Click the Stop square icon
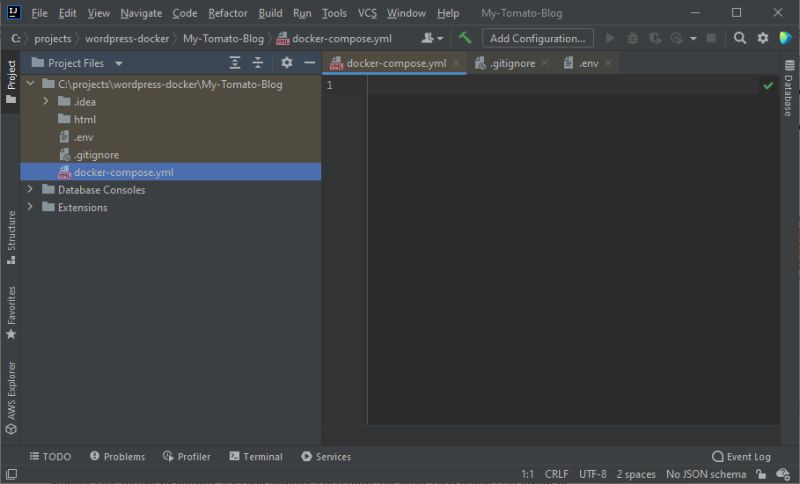The width and height of the screenshot is (800, 484). pyautogui.click(x=711, y=38)
